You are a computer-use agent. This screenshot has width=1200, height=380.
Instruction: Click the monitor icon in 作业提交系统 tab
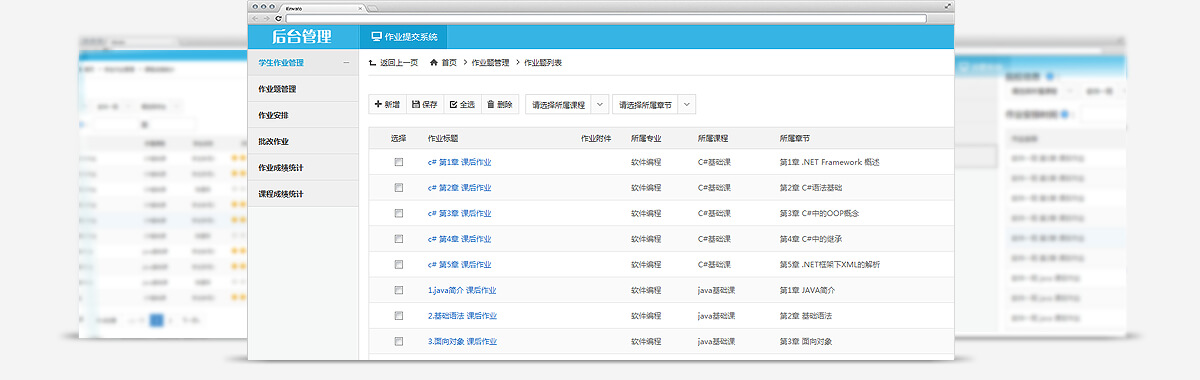click(x=376, y=37)
